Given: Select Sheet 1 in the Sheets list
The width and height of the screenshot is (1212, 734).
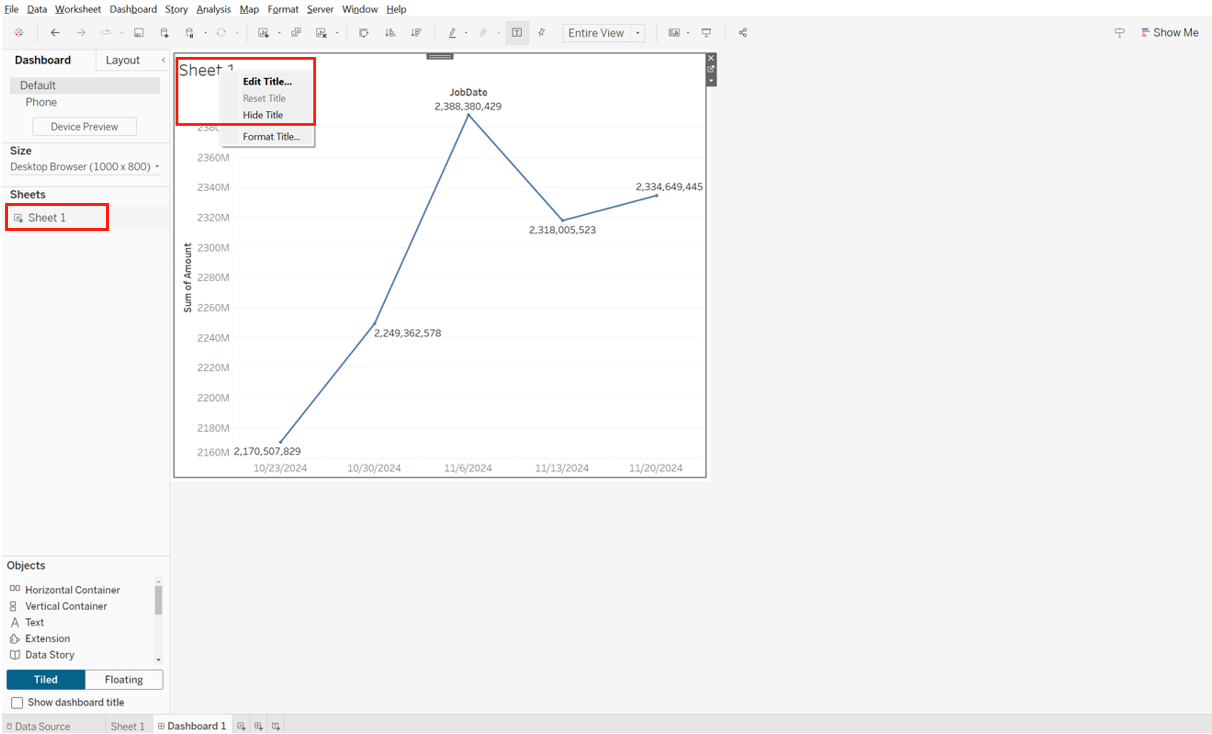Looking at the screenshot, I should point(47,218).
